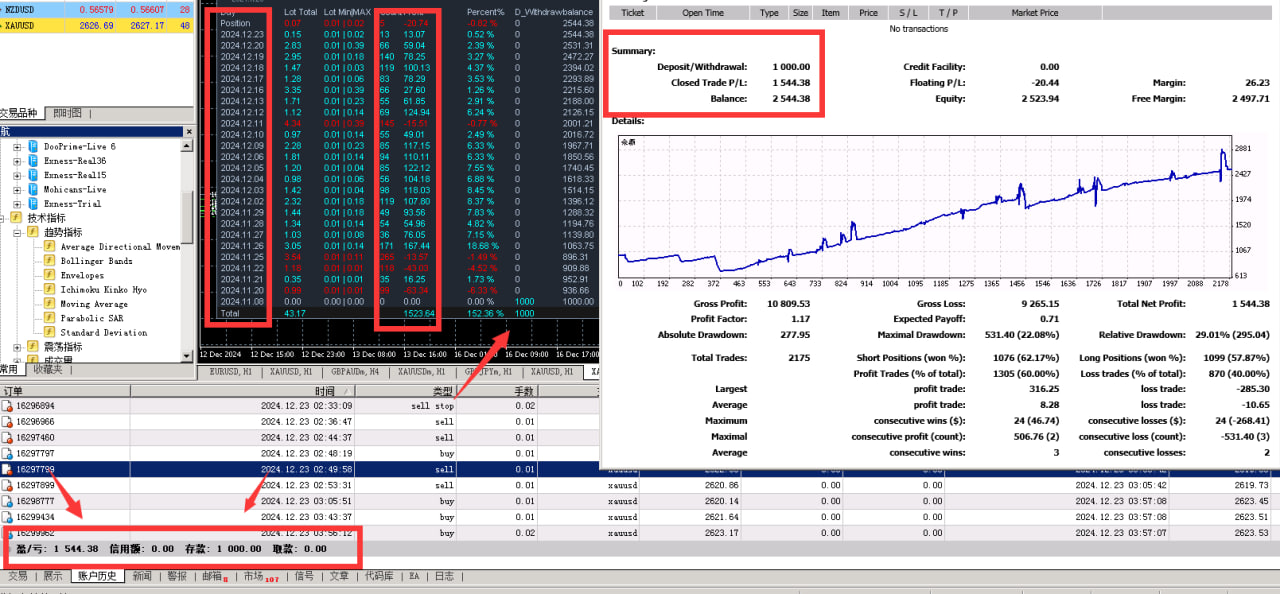Expand the Exness-Trial tree node
The width and height of the screenshot is (1280, 594).
pyautogui.click(x=16, y=203)
